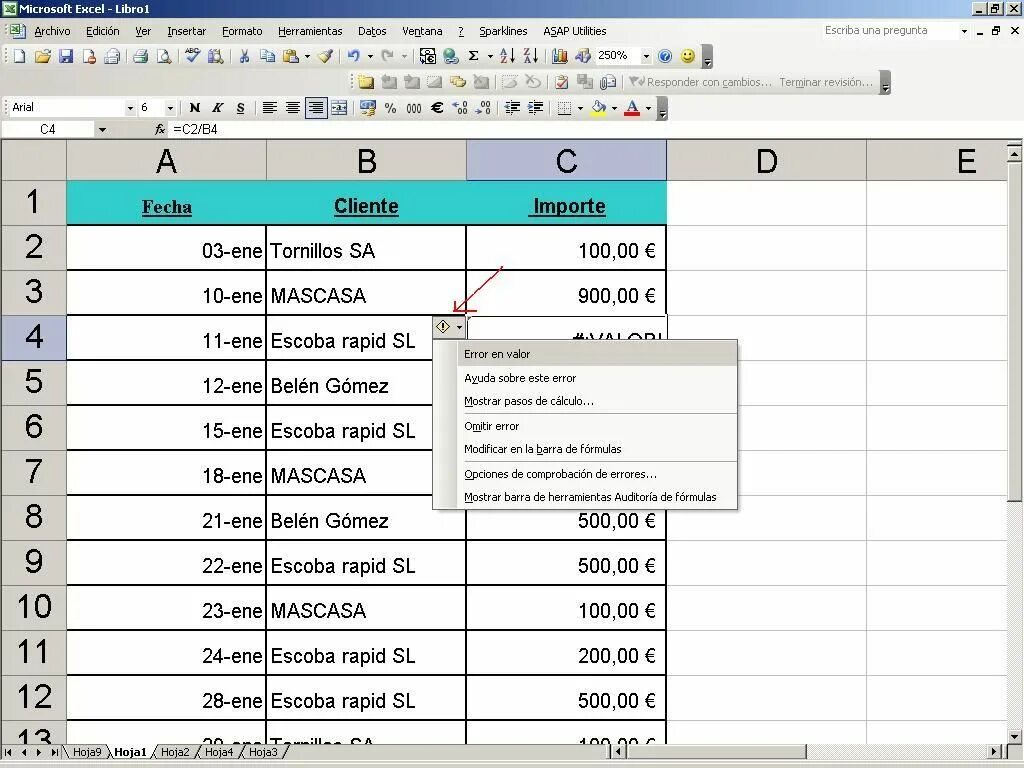Image resolution: width=1024 pixels, height=768 pixels.
Task: Cut selection with the scissors icon
Action: tap(244, 56)
